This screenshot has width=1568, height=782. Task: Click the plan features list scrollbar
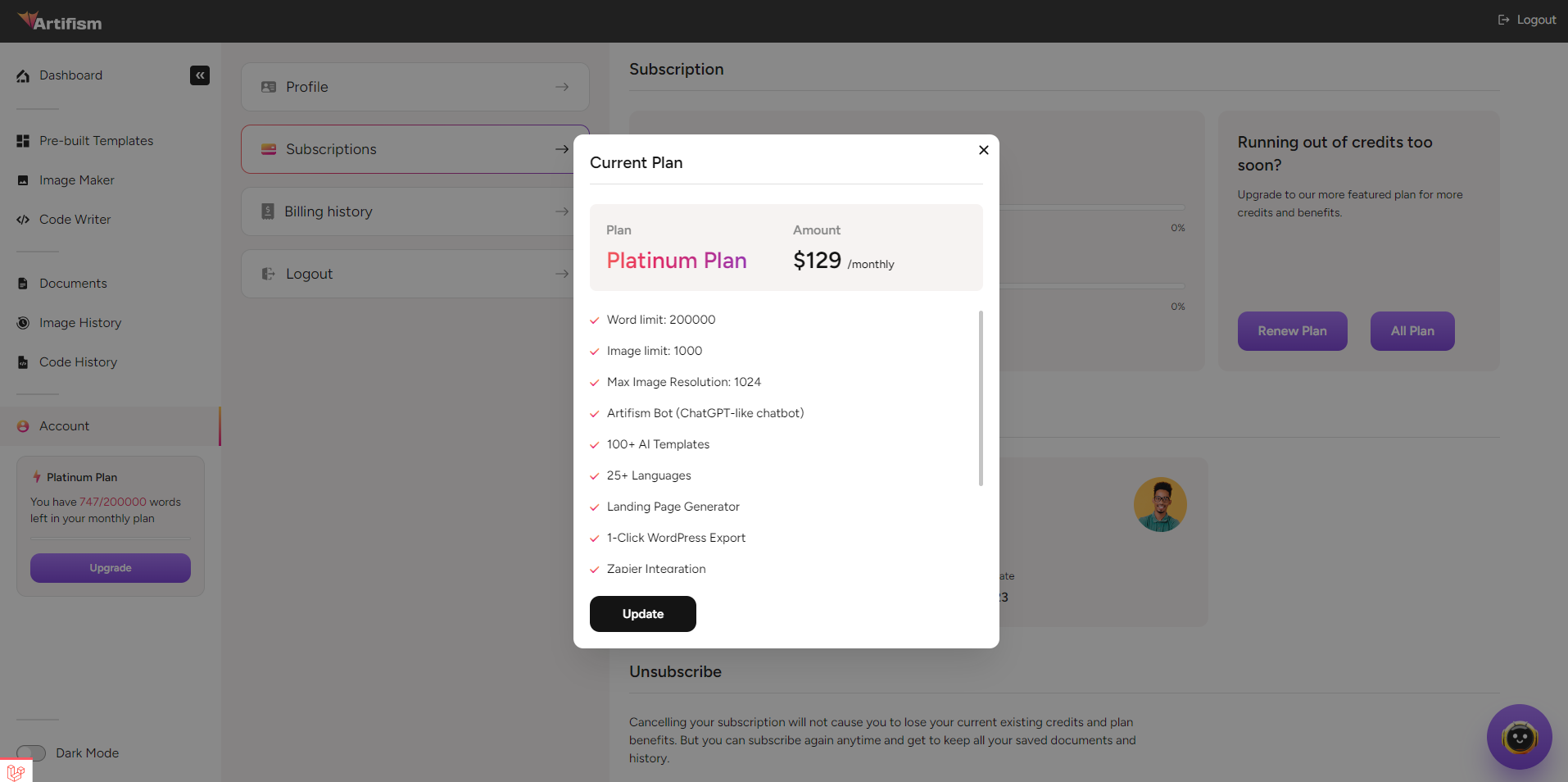pyautogui.click(x=981, y=398)
